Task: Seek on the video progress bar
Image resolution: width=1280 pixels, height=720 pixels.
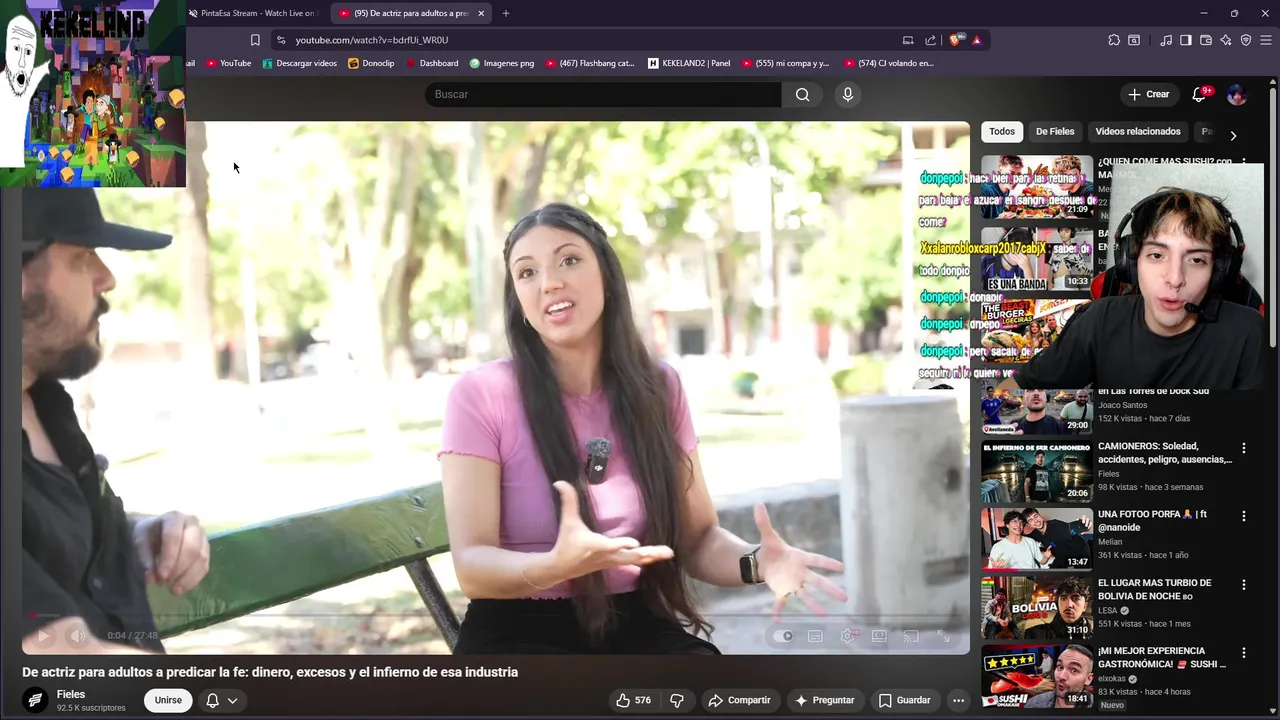Action: point(496,616)
